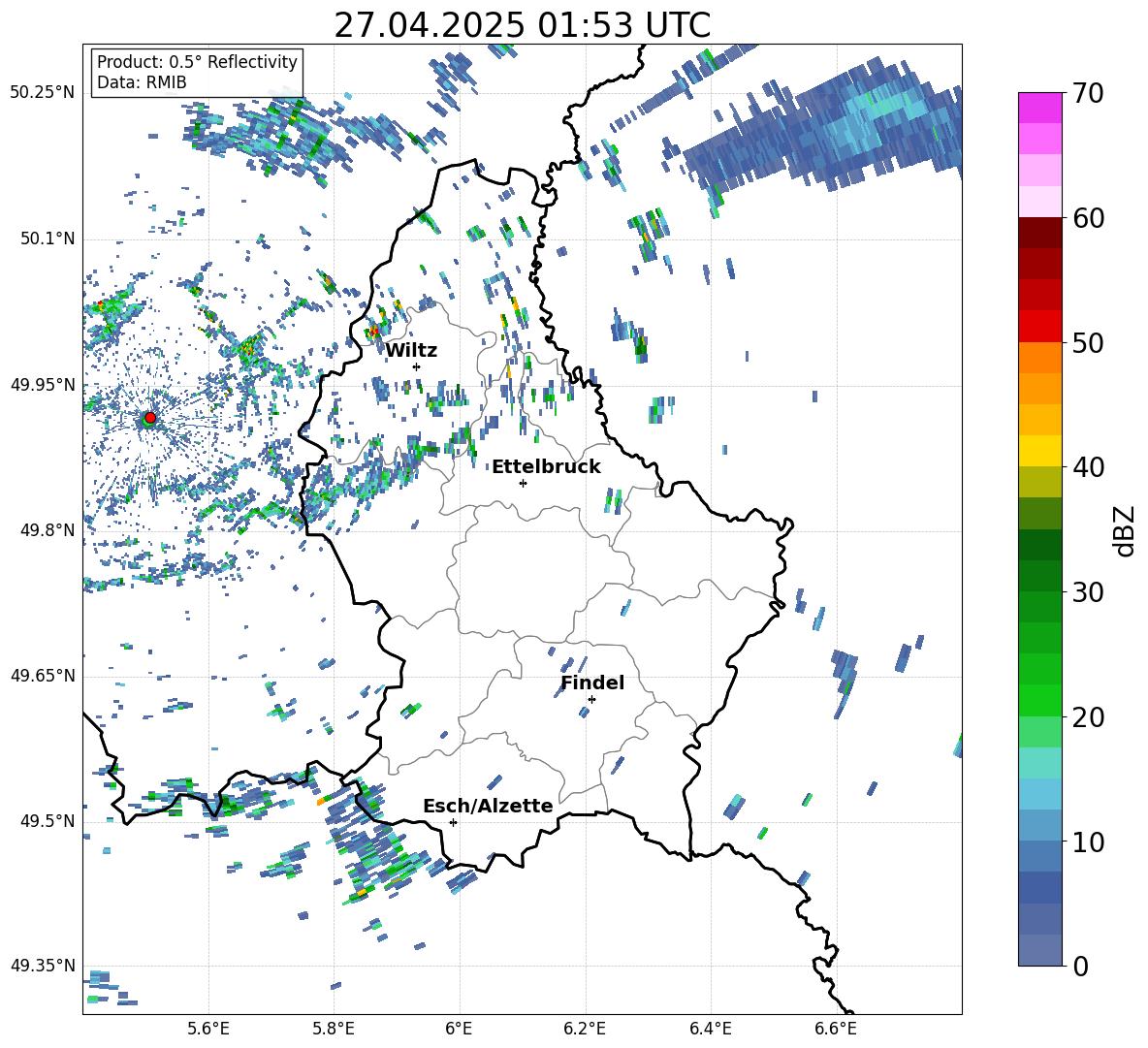
Task: Click the 49.65°N latitude label
Action: [43, 676]
